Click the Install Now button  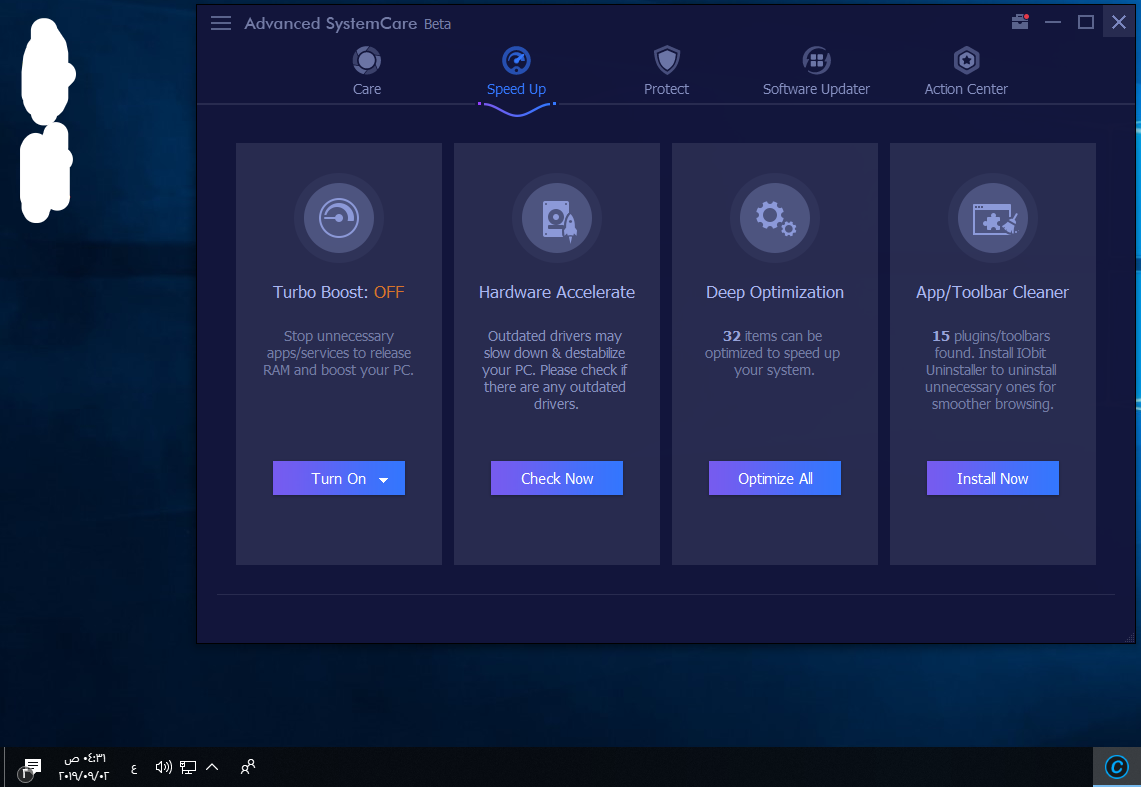(x=993, y=478)
